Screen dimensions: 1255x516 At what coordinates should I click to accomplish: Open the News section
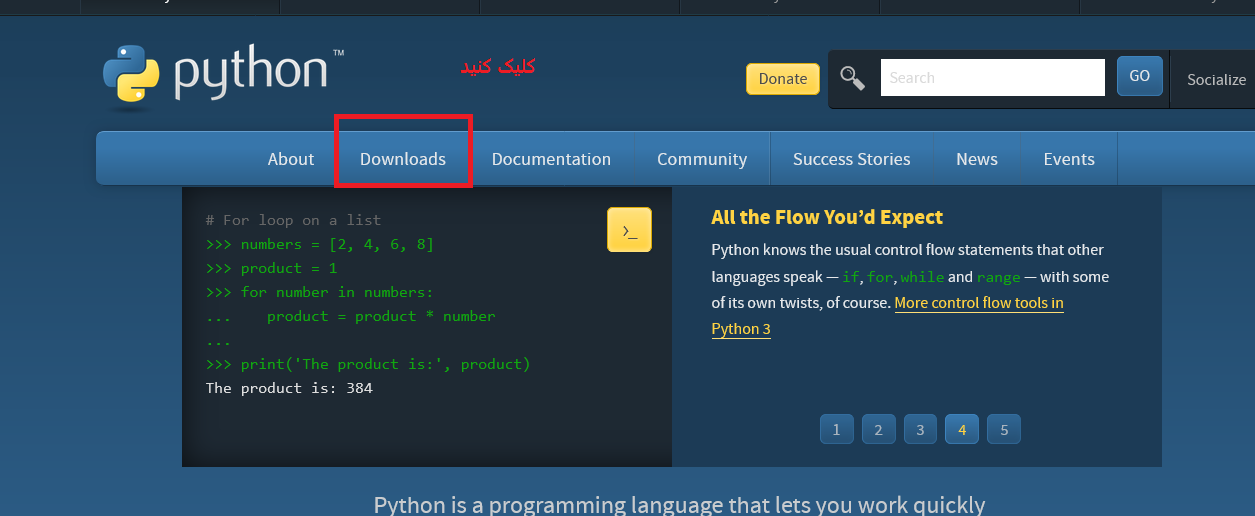coord(976,159)
